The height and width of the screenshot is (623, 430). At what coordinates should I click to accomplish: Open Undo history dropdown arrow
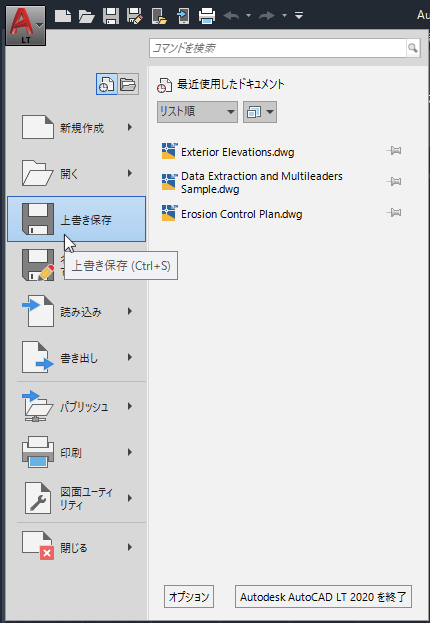click(248, 16)
